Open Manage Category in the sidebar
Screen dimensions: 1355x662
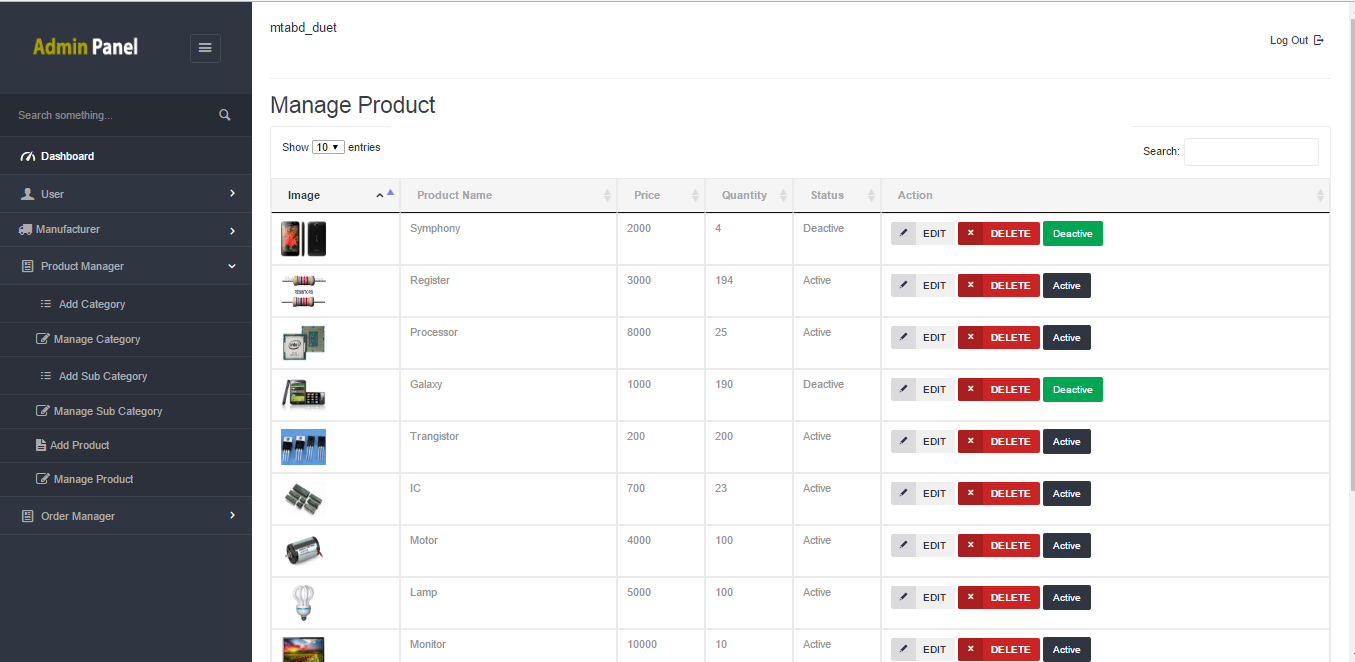click(x=97, y=339)
